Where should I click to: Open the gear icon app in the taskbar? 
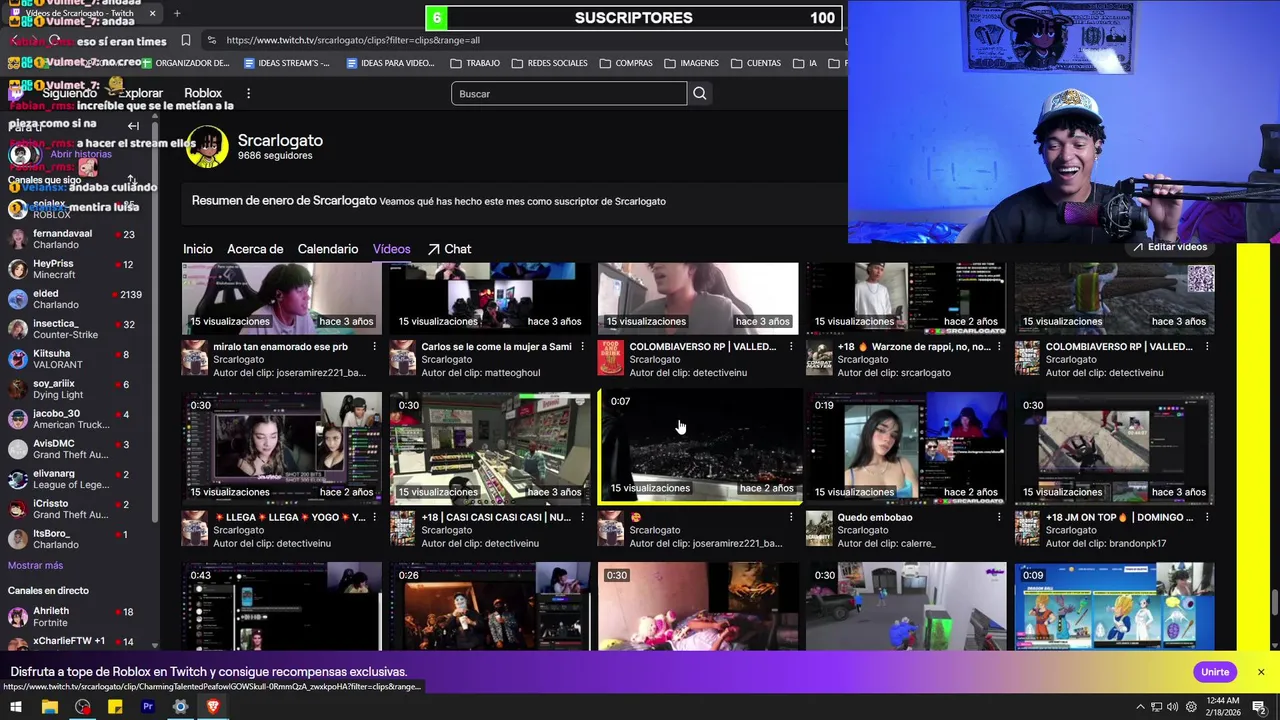[x=180, y=707]
